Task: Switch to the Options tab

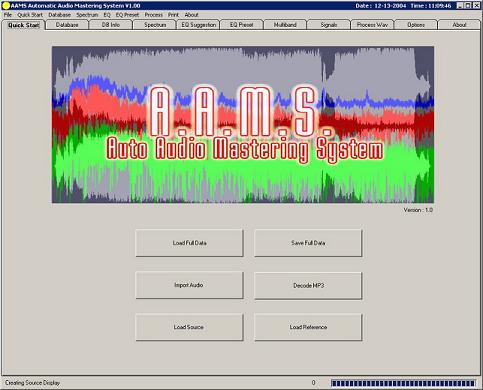Action: pos(416,25)
